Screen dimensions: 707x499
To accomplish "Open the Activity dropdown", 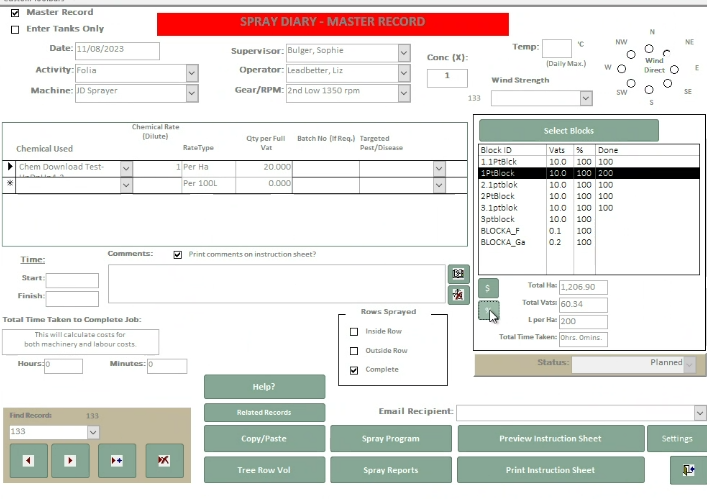I will tap(192, 73).
